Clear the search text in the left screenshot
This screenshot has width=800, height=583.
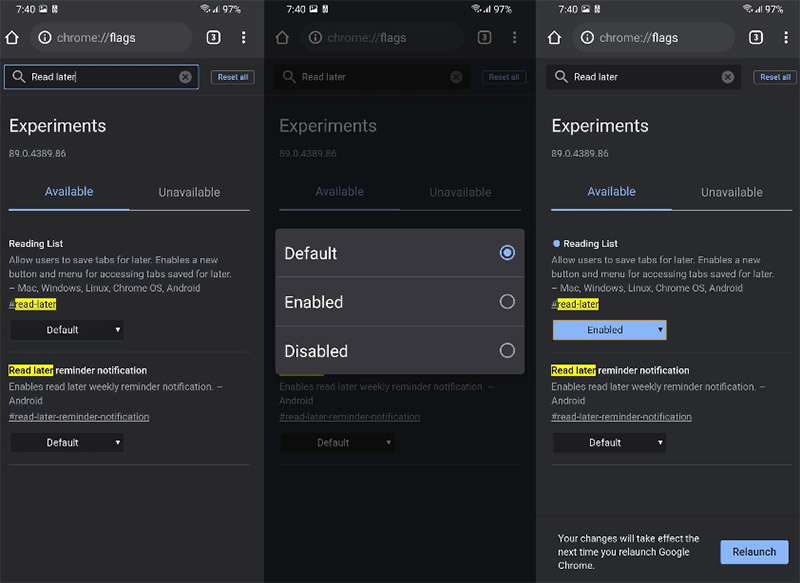185,77
